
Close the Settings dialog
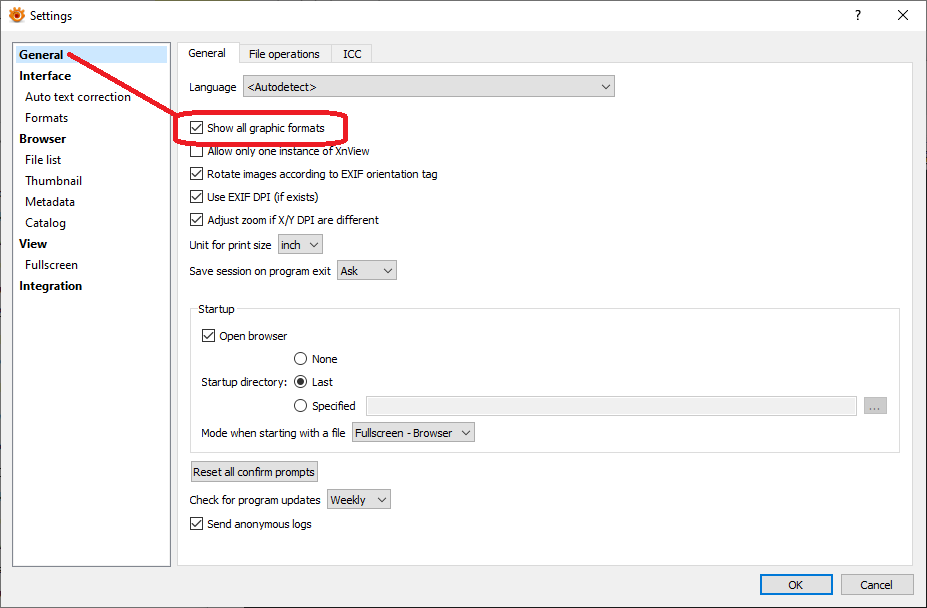pyautogui.click(x=903, y=15)
